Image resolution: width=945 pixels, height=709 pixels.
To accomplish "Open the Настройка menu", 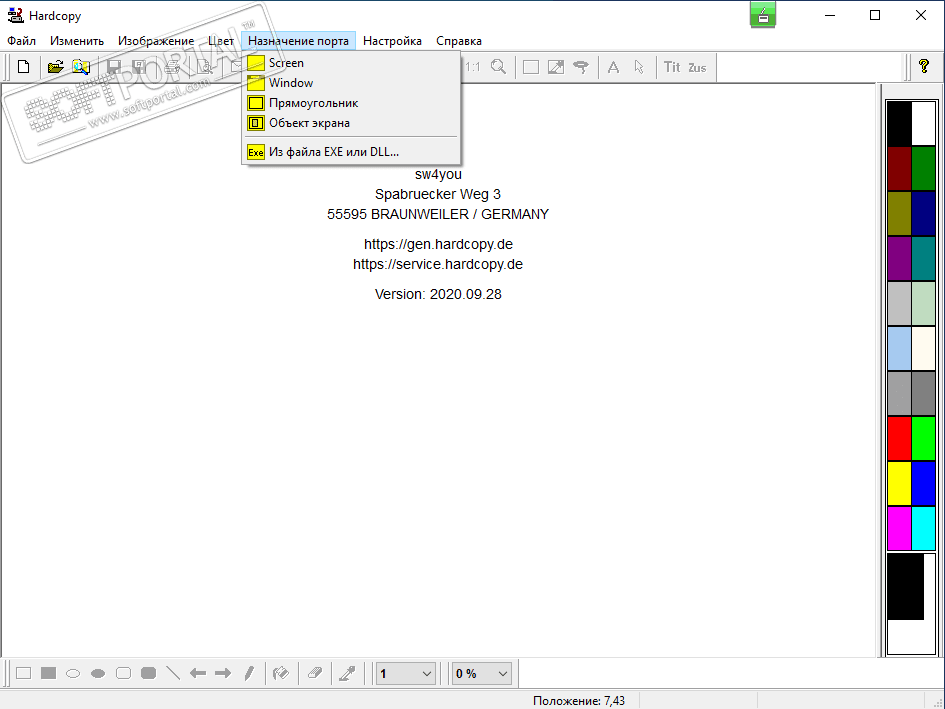I will [x=392, y=41].
